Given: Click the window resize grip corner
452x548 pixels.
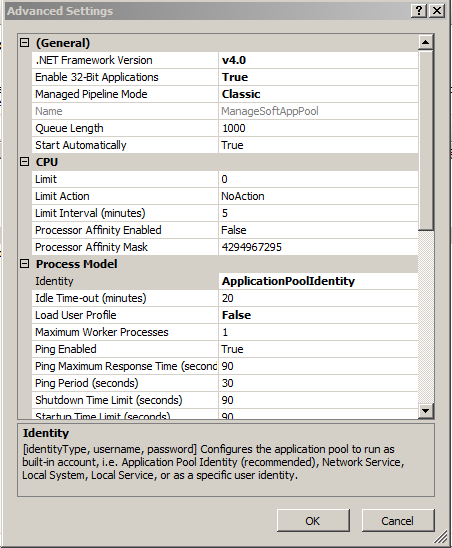Looking at the screenshot, I should pyautogui.click(x=442, y=538).
